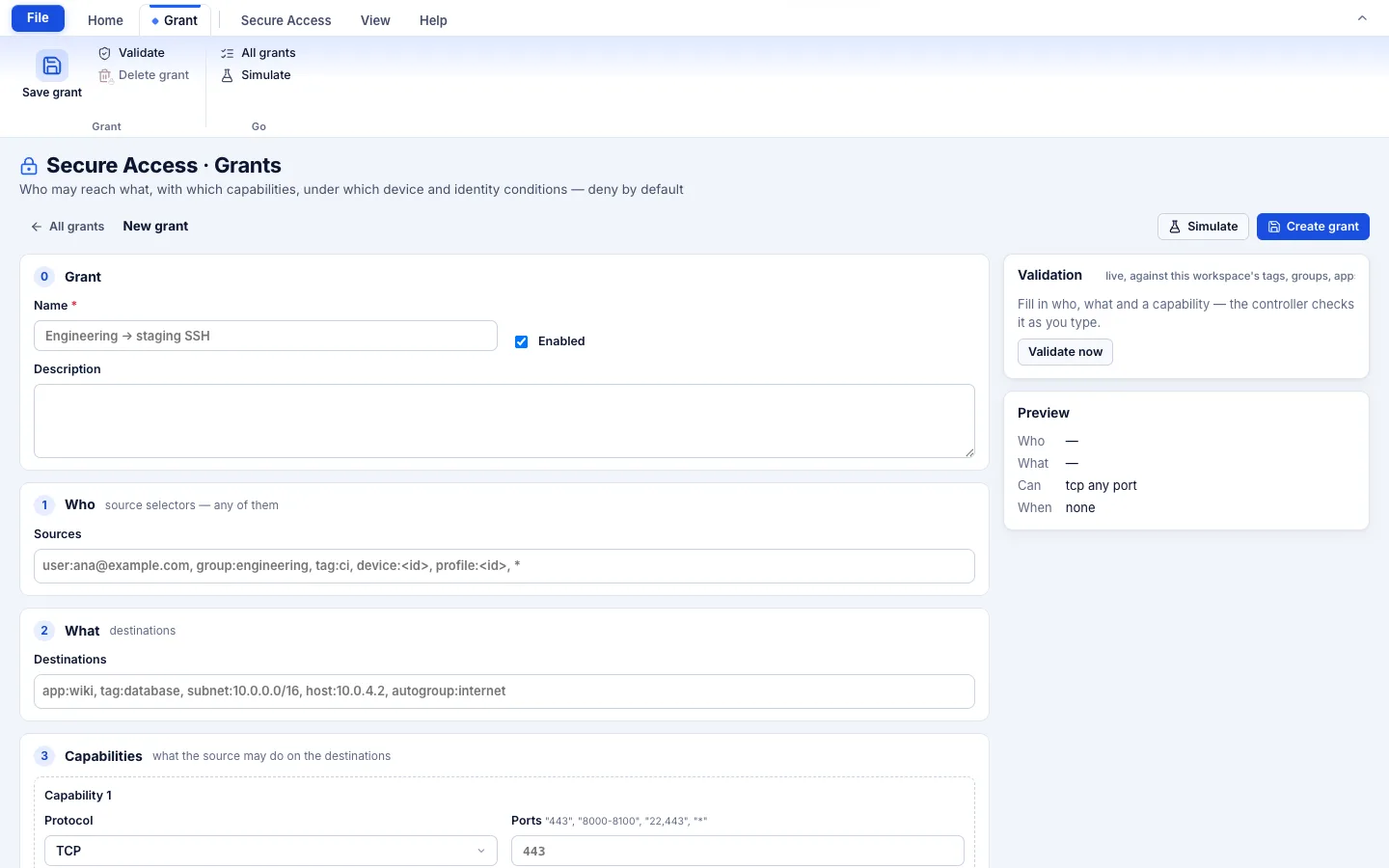Select the Grant ribbon tab
This screenshot has width=1389, height=868.
[175, 20]
